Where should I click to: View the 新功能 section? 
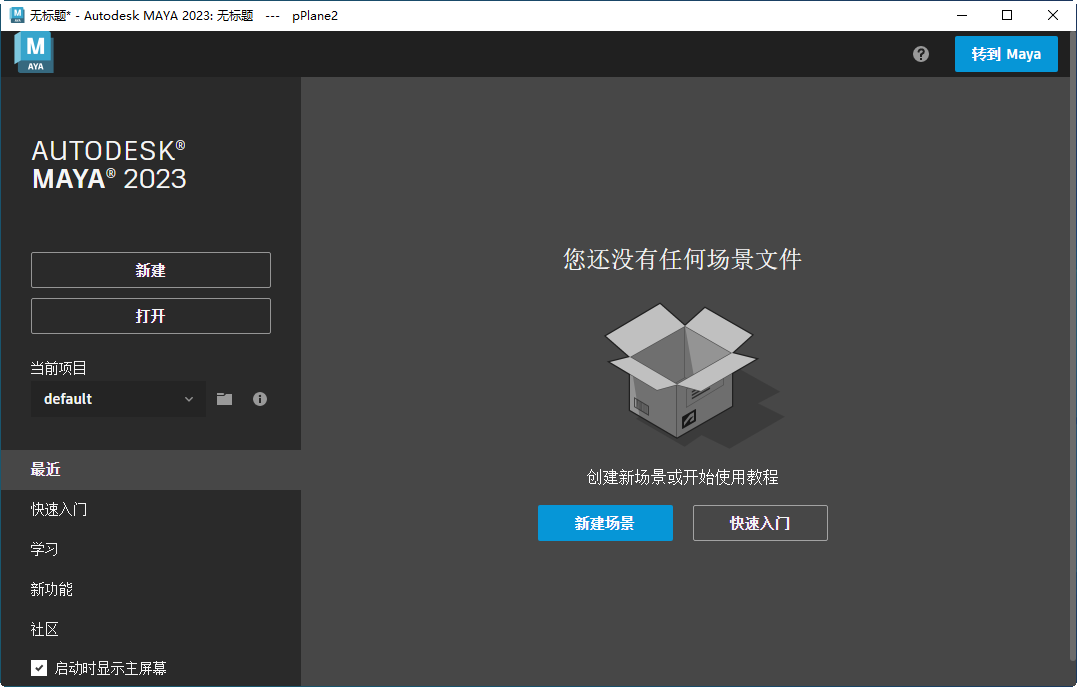pos(51,589)
